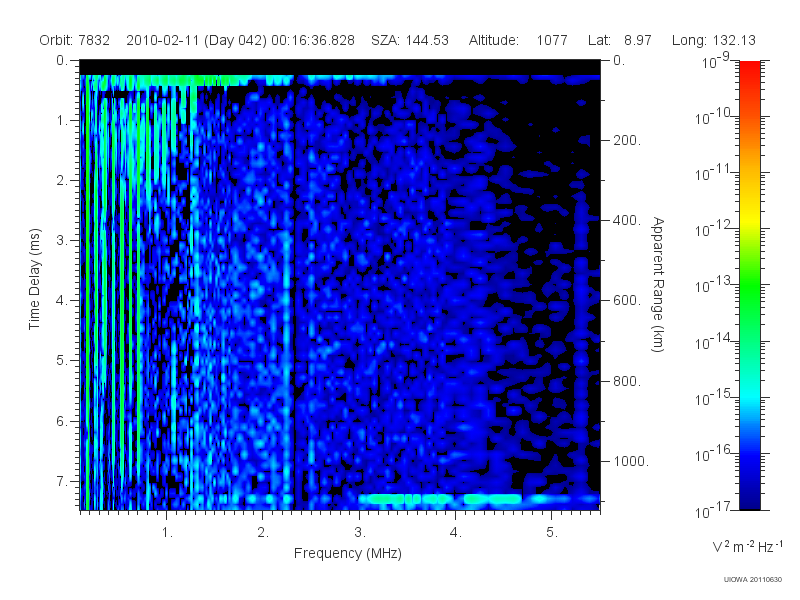Click the time delay tick '4.'
This screenshot has width=800, height=600.
(62, 301)
